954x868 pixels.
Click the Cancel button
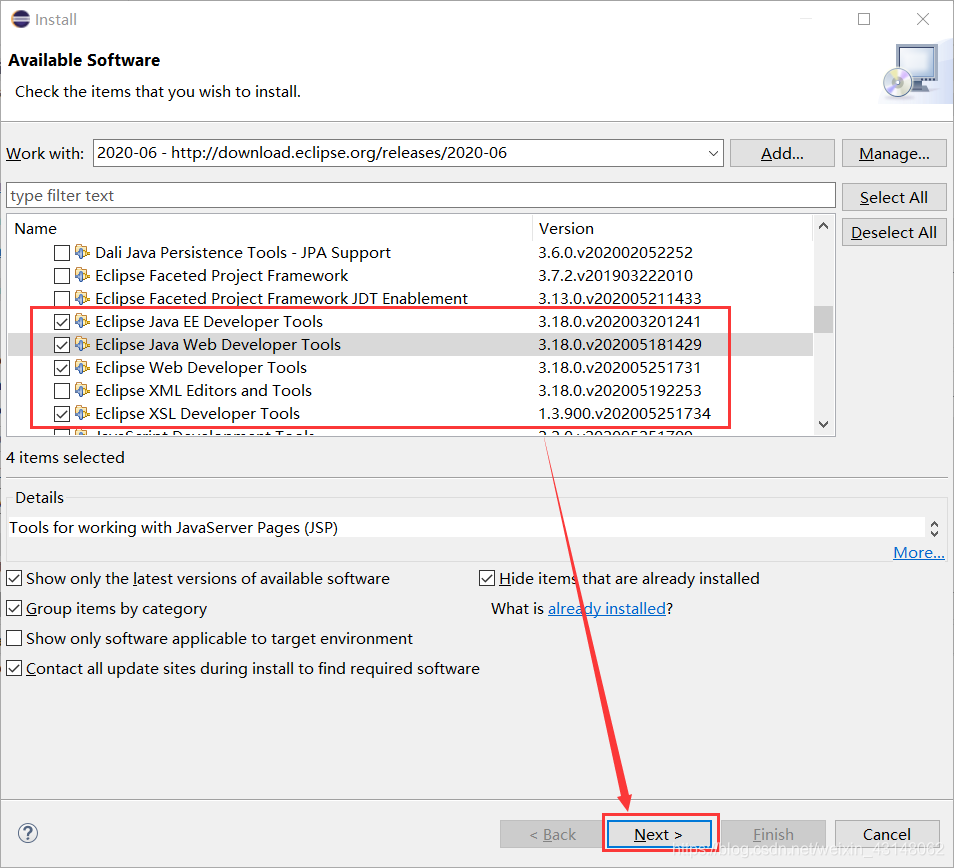887,834
